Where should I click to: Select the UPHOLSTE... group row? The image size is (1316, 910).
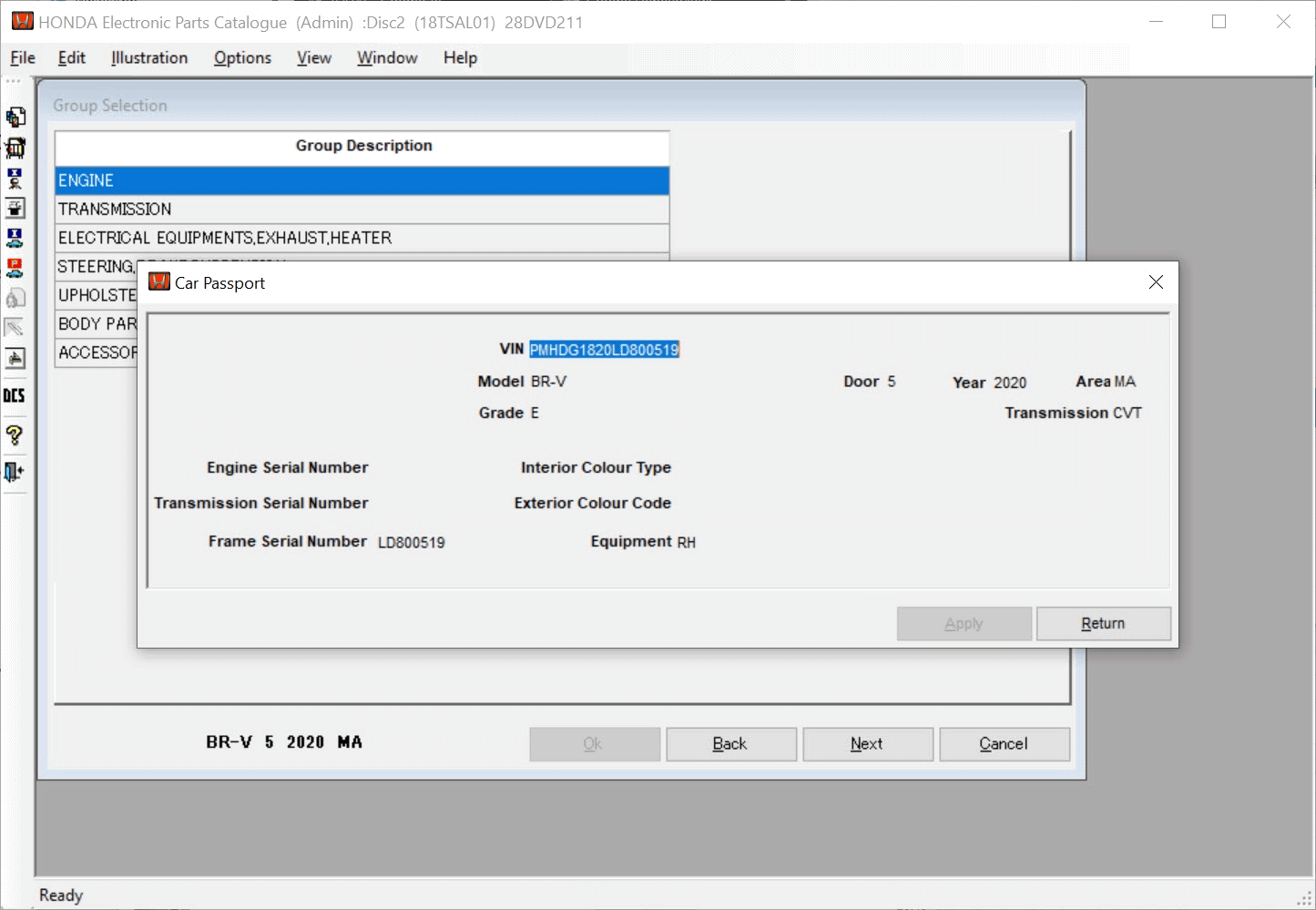96,295
